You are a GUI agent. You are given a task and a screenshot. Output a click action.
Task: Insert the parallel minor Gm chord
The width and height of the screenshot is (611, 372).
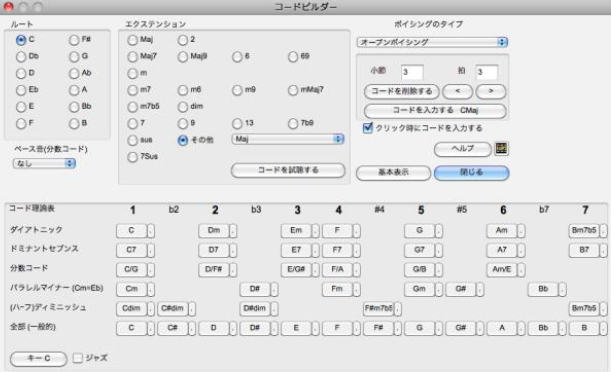tap(419, 289)
